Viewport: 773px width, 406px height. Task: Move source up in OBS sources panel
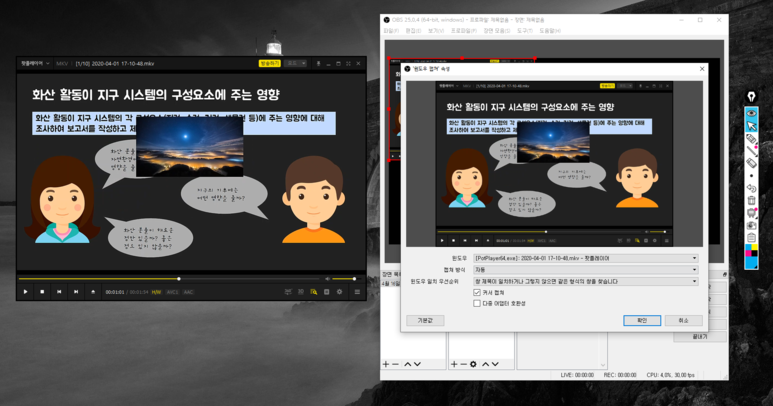point(486,364)
